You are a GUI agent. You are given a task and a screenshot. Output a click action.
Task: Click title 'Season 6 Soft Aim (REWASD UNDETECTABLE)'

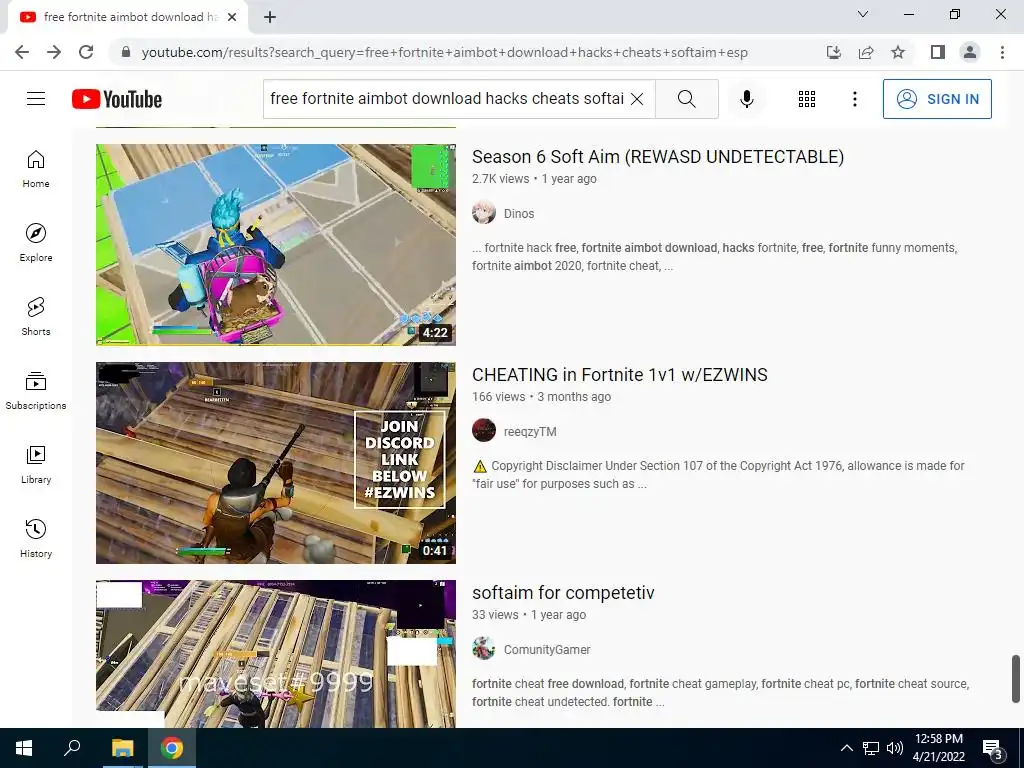click(x=658, y=157)
